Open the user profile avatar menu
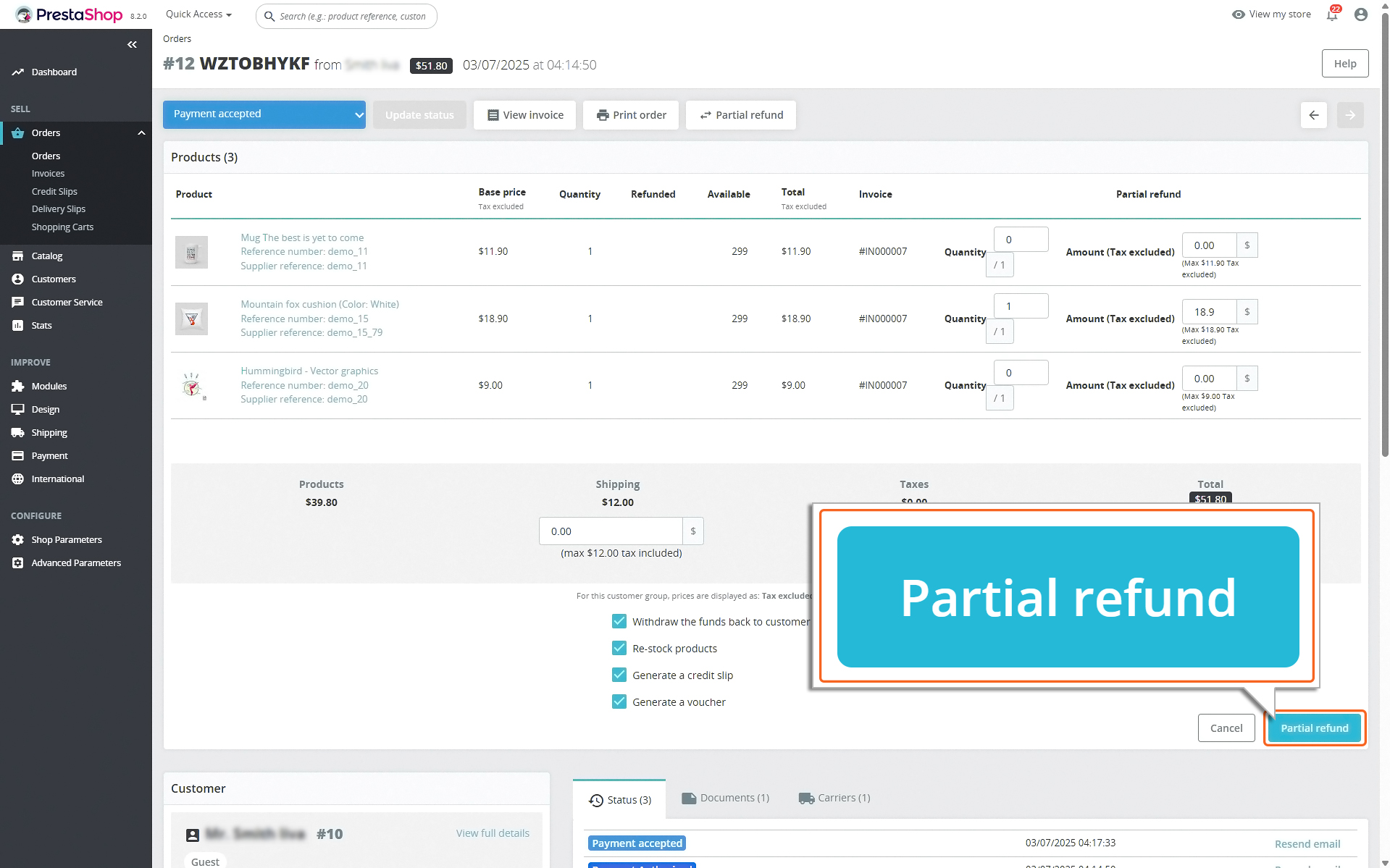 coord(1361,14)
